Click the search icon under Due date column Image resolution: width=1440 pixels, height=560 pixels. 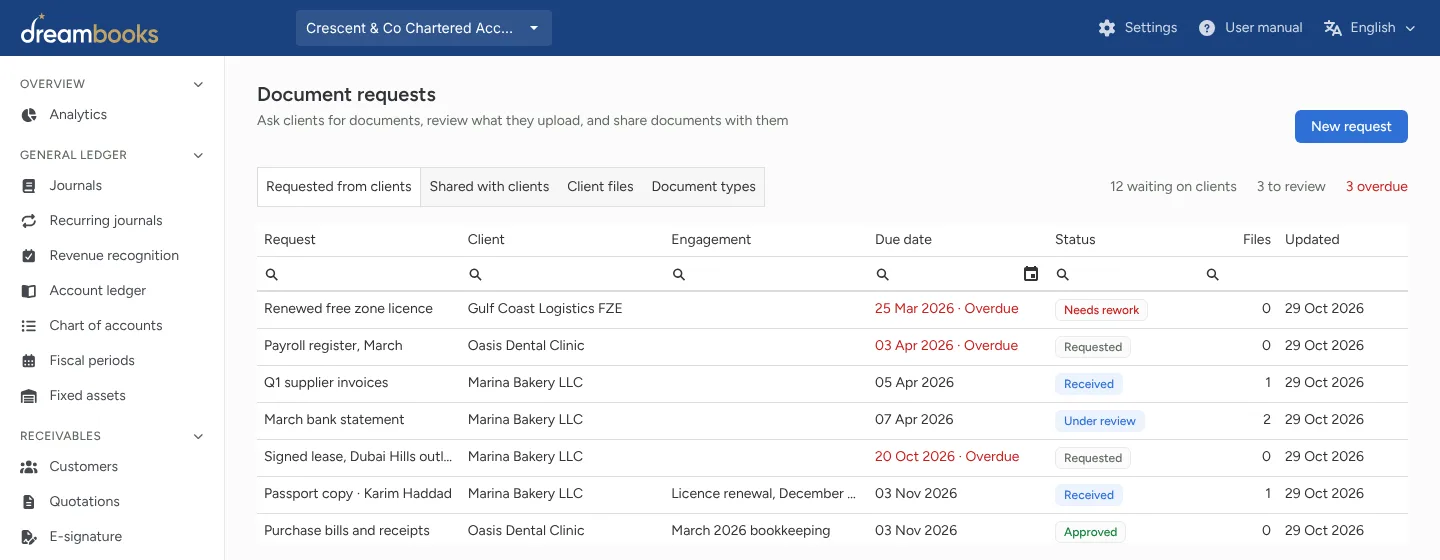point(883,274)
